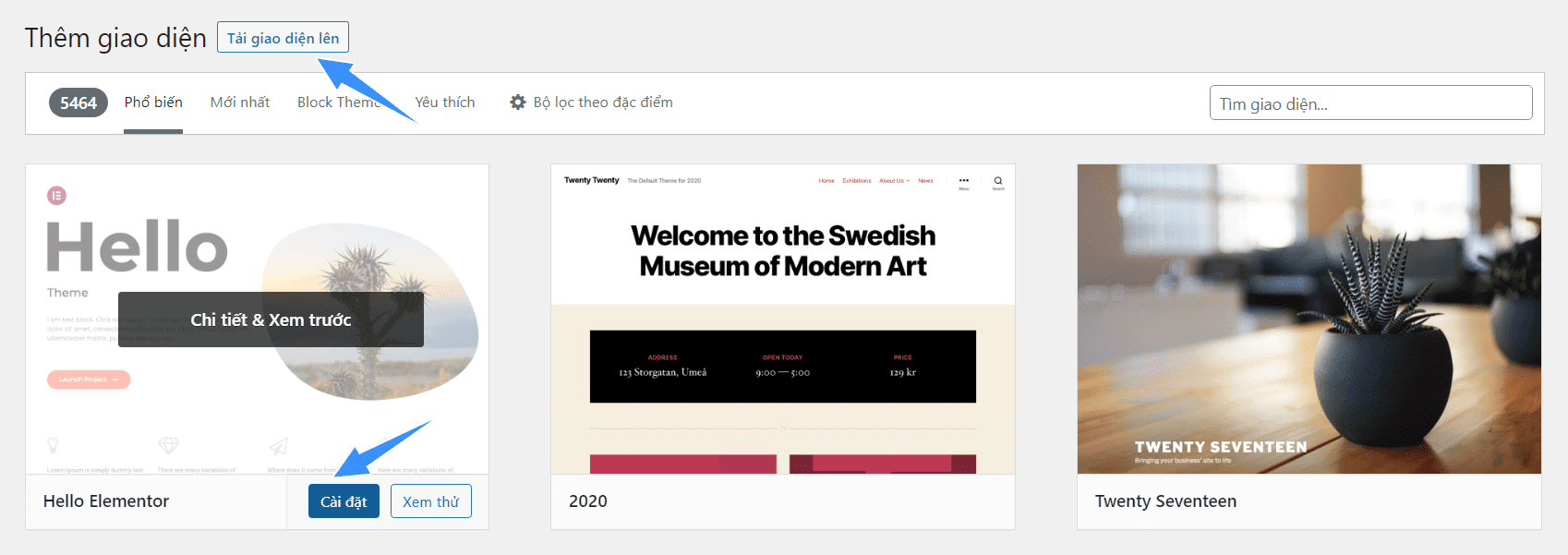
Task: Open the theme count badge 5464
Action: (78, 103)
